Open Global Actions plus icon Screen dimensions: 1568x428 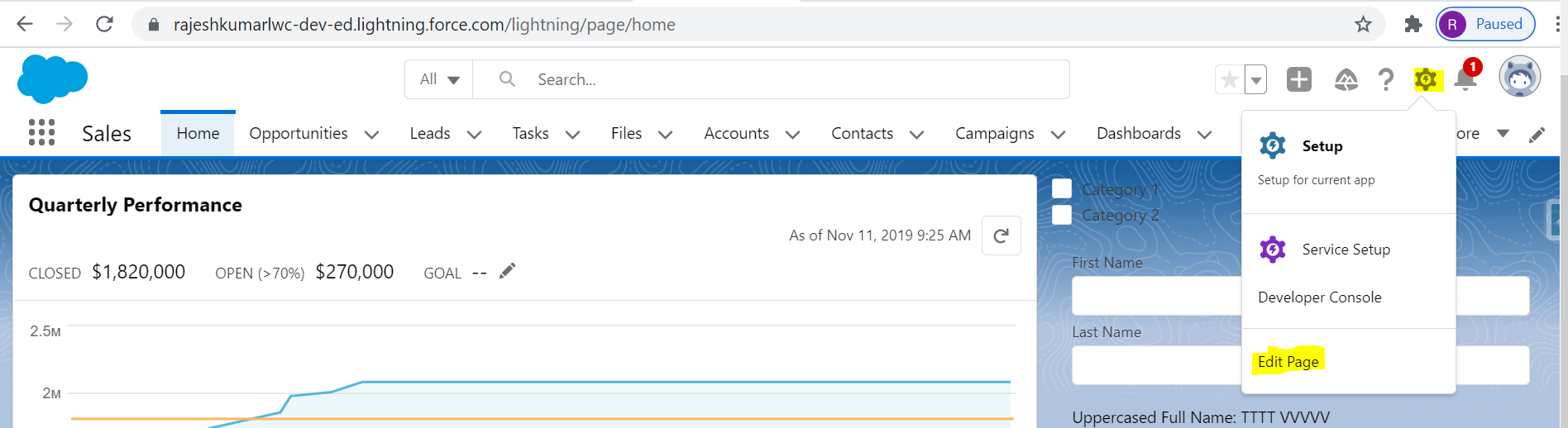coord(1299,79)
